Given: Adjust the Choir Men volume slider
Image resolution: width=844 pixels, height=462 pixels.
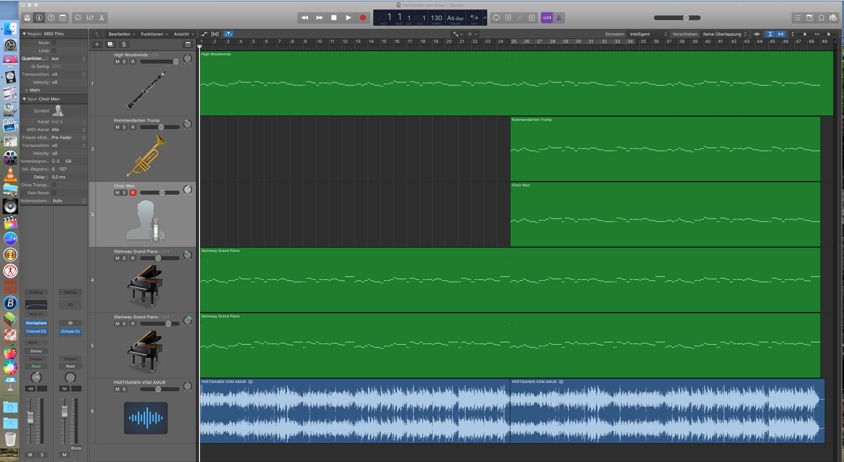Looking at the screenshot, I should tap(160, 193).
